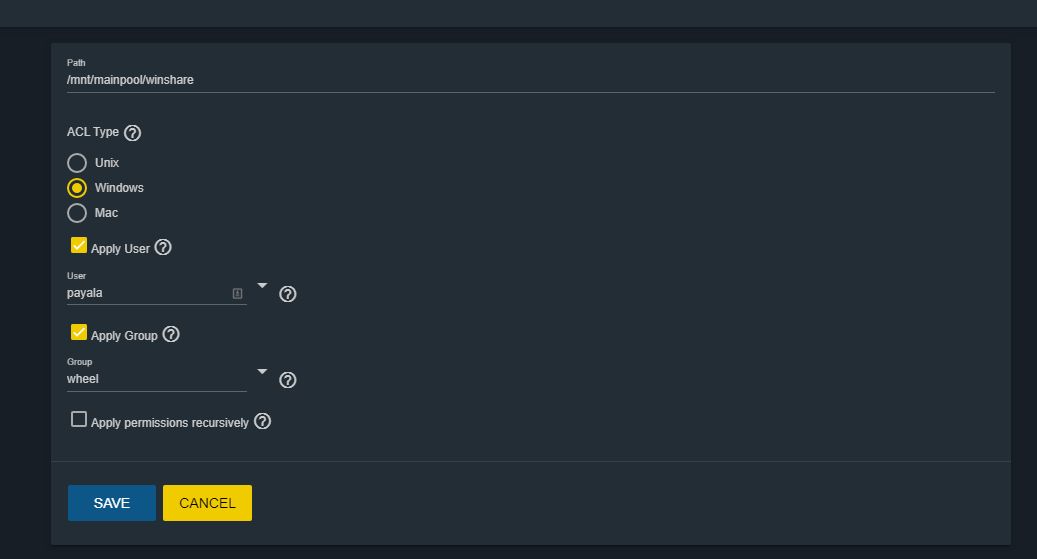This screenshot has height=559, width=1037.
Task: Click the Path field /mnt/mainpool/winshare
Action: tap(530, 80)
